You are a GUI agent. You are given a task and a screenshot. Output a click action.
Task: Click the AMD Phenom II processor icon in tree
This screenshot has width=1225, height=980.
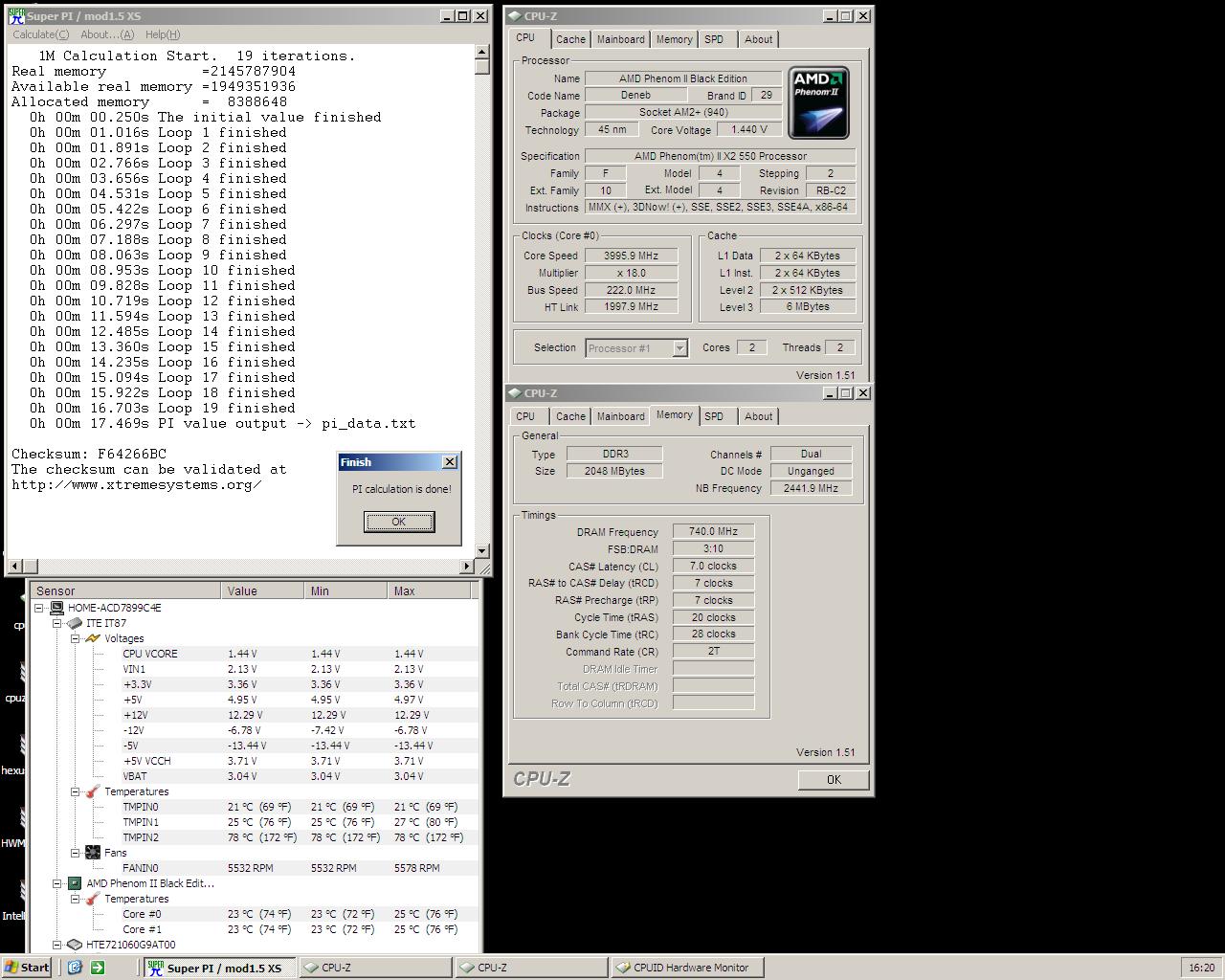75,883
